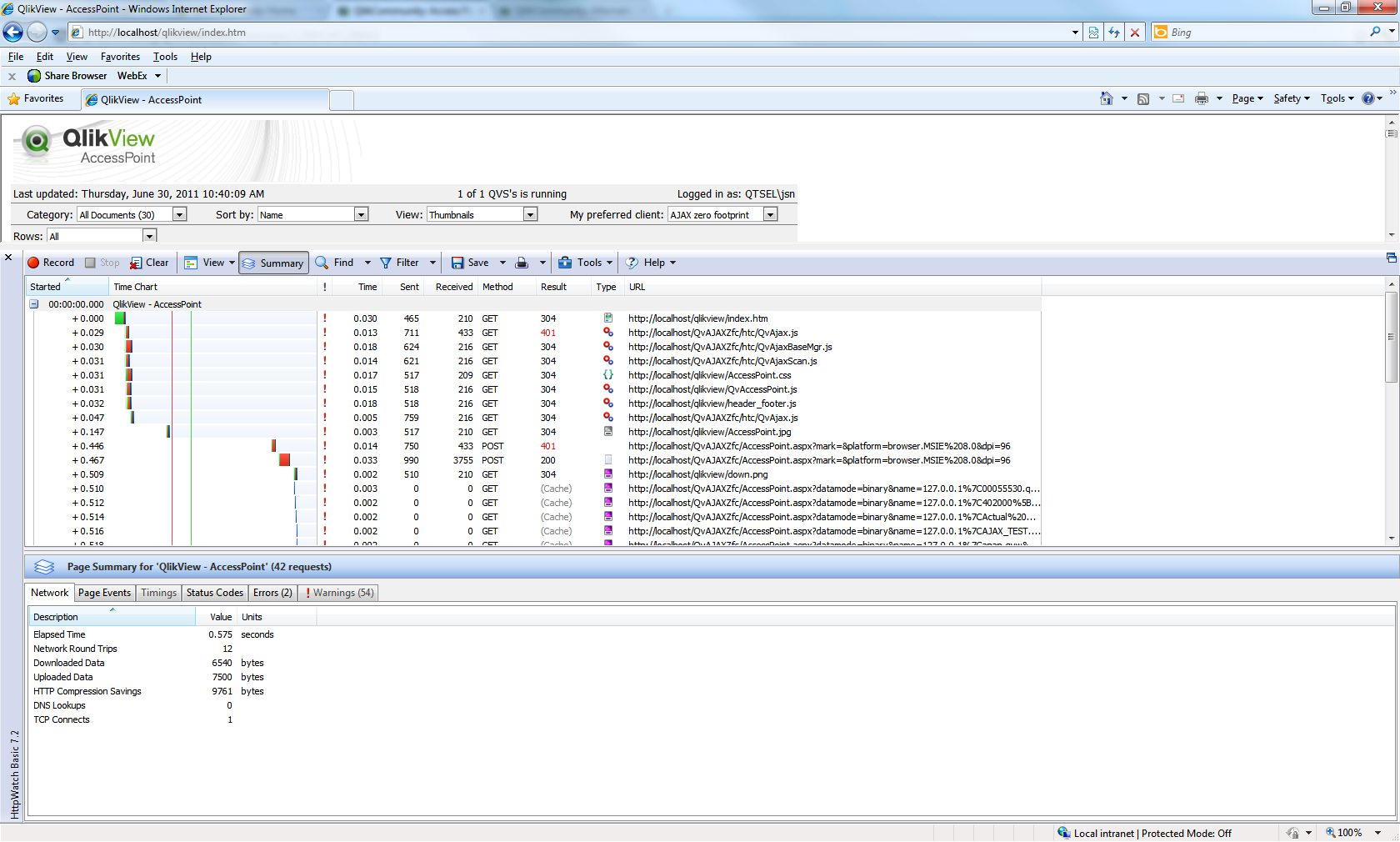
Task: Switch to the Timings tab
Action: (x=158, y=593)
